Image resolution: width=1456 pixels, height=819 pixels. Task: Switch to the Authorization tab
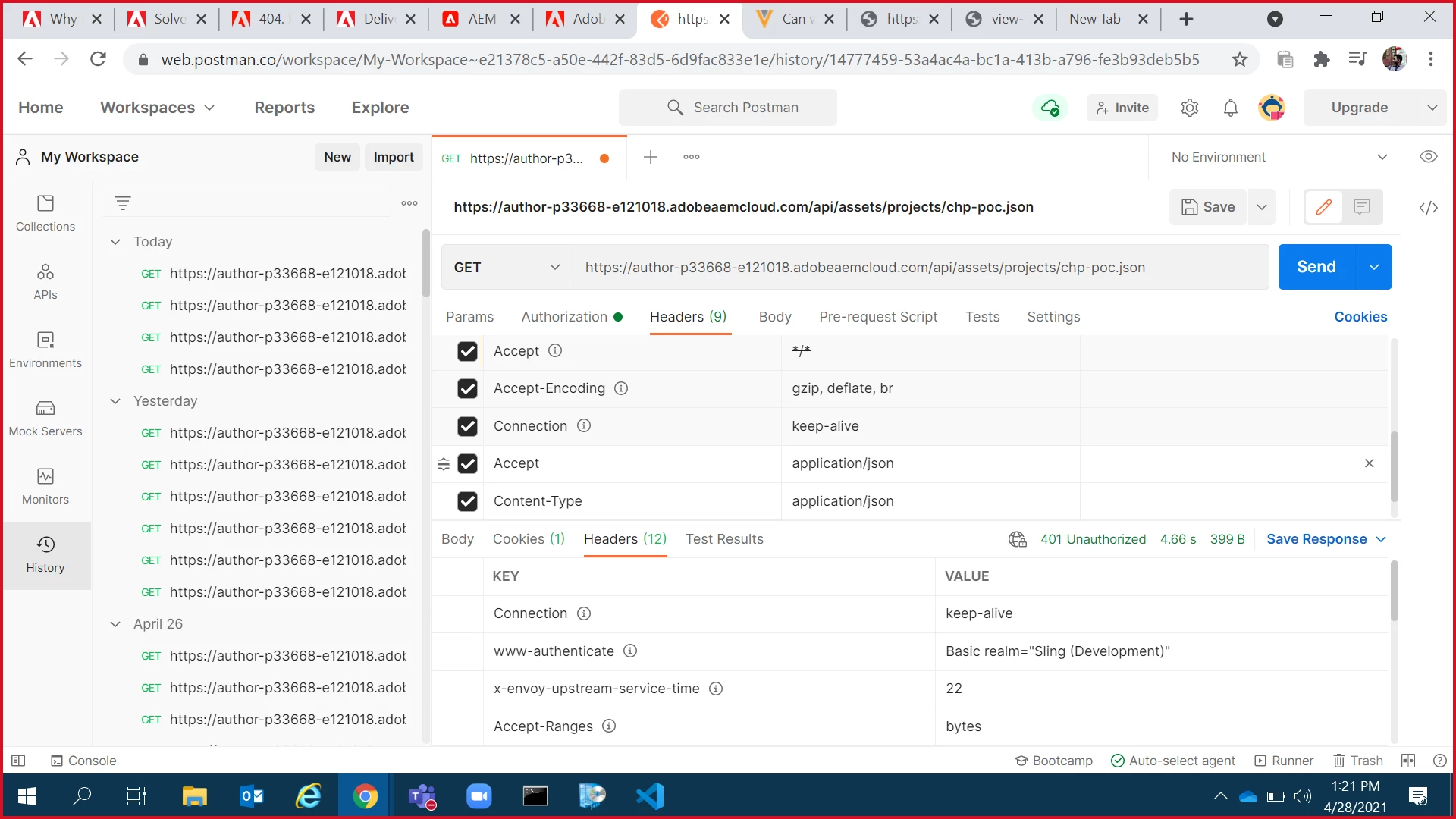pos(564,317)
